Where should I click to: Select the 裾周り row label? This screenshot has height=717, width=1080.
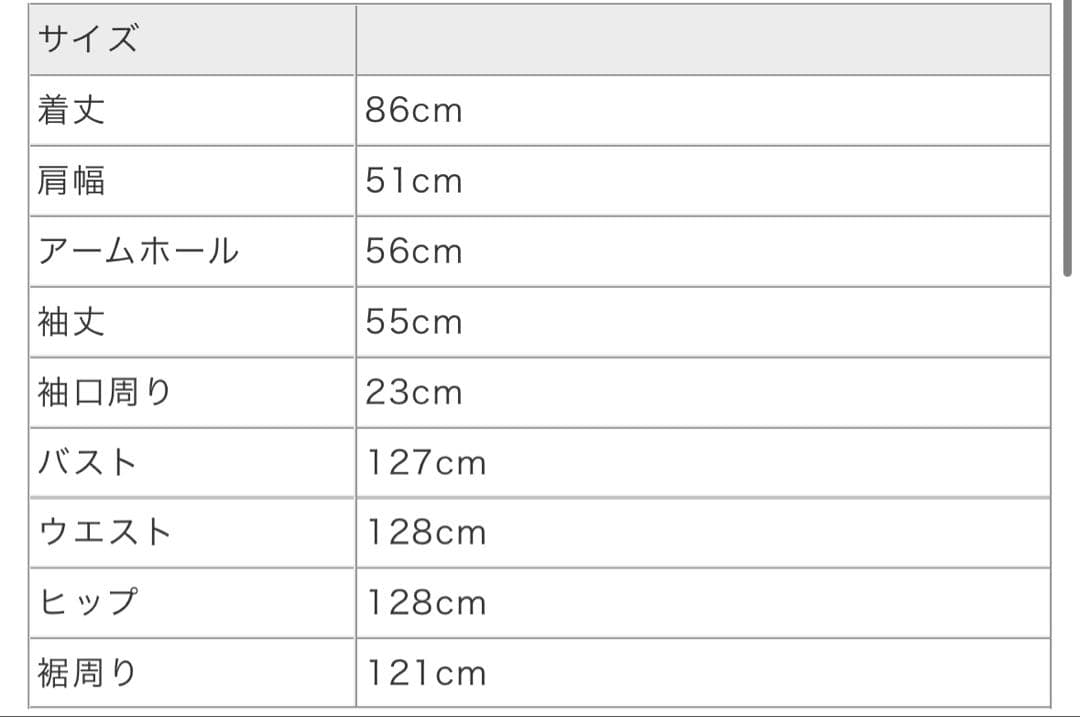[88, 673]
